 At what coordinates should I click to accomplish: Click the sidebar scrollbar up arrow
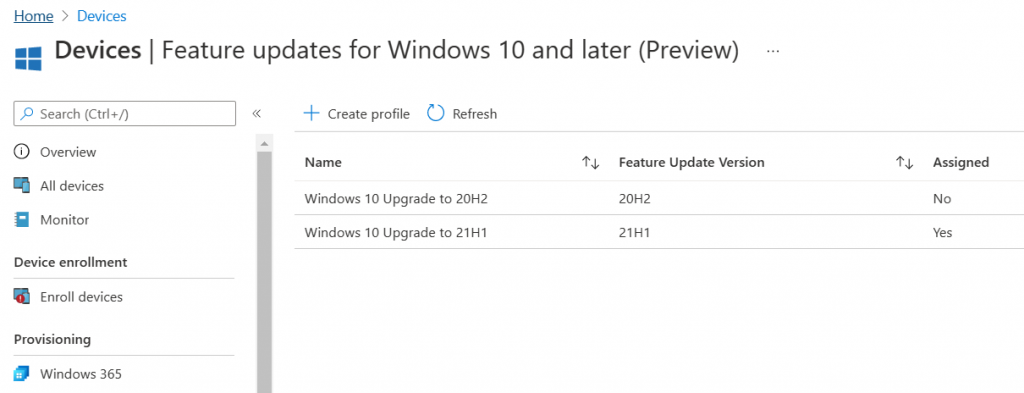tap(264, 142)
